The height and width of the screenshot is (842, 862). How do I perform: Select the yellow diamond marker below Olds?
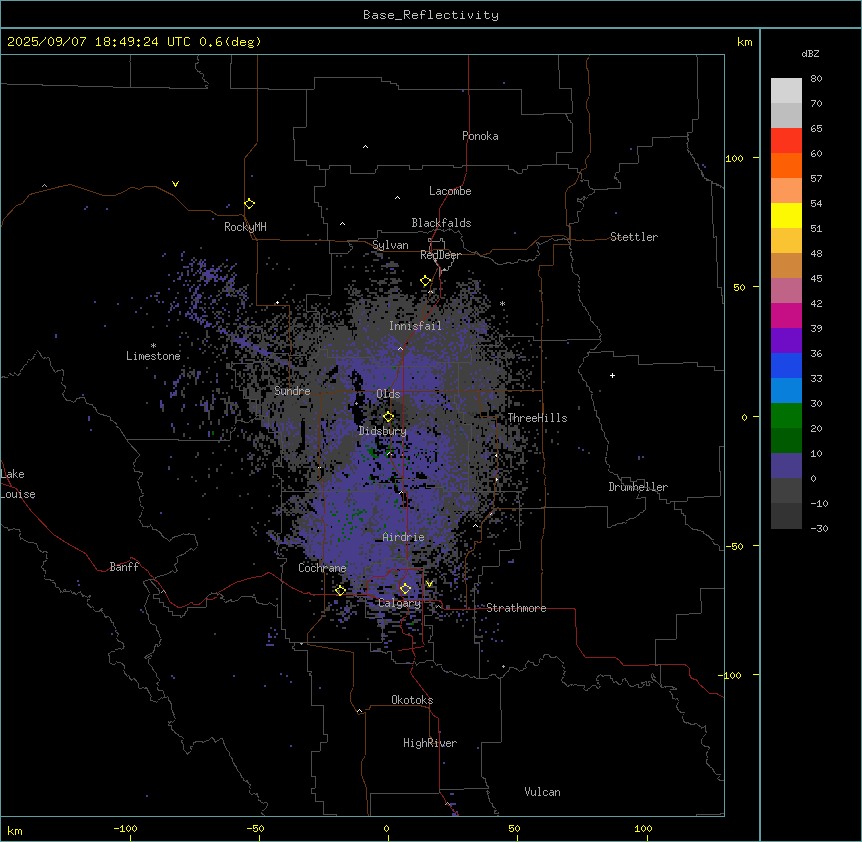tap(388, 417)
